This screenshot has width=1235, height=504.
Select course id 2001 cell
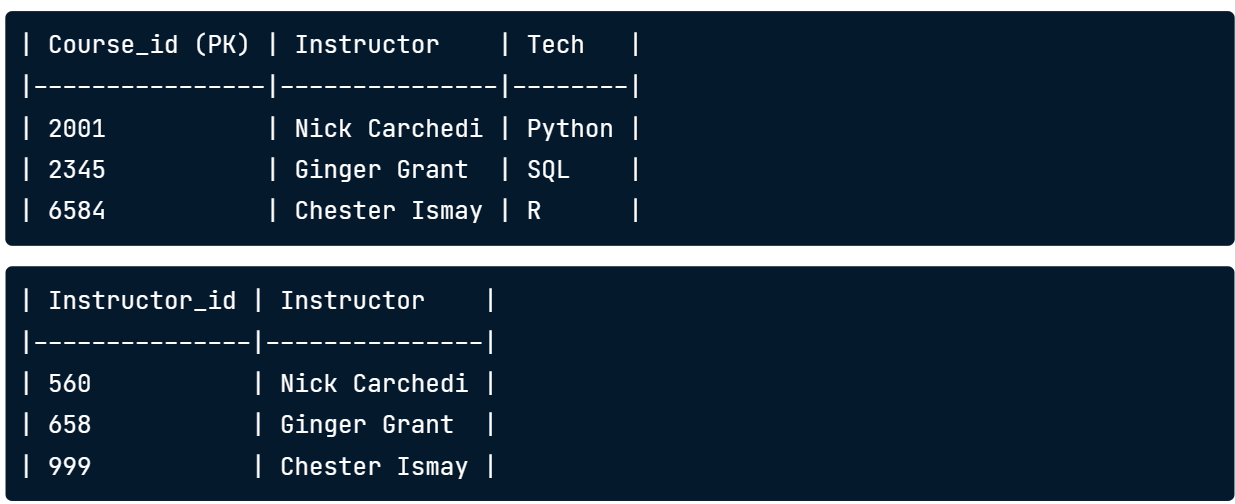(x=77, y=128)
